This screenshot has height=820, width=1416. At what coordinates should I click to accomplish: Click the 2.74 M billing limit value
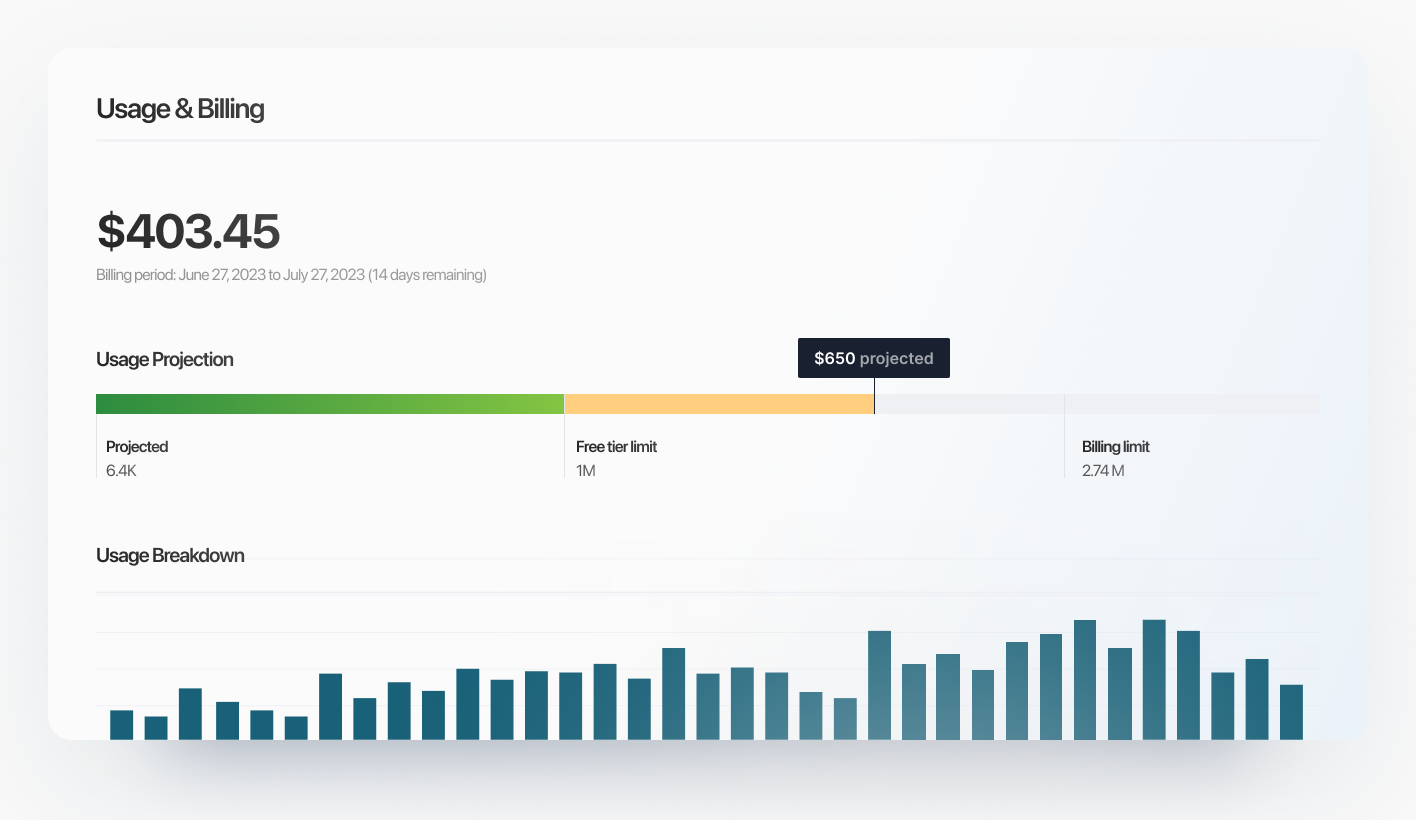pos(1103,470)
